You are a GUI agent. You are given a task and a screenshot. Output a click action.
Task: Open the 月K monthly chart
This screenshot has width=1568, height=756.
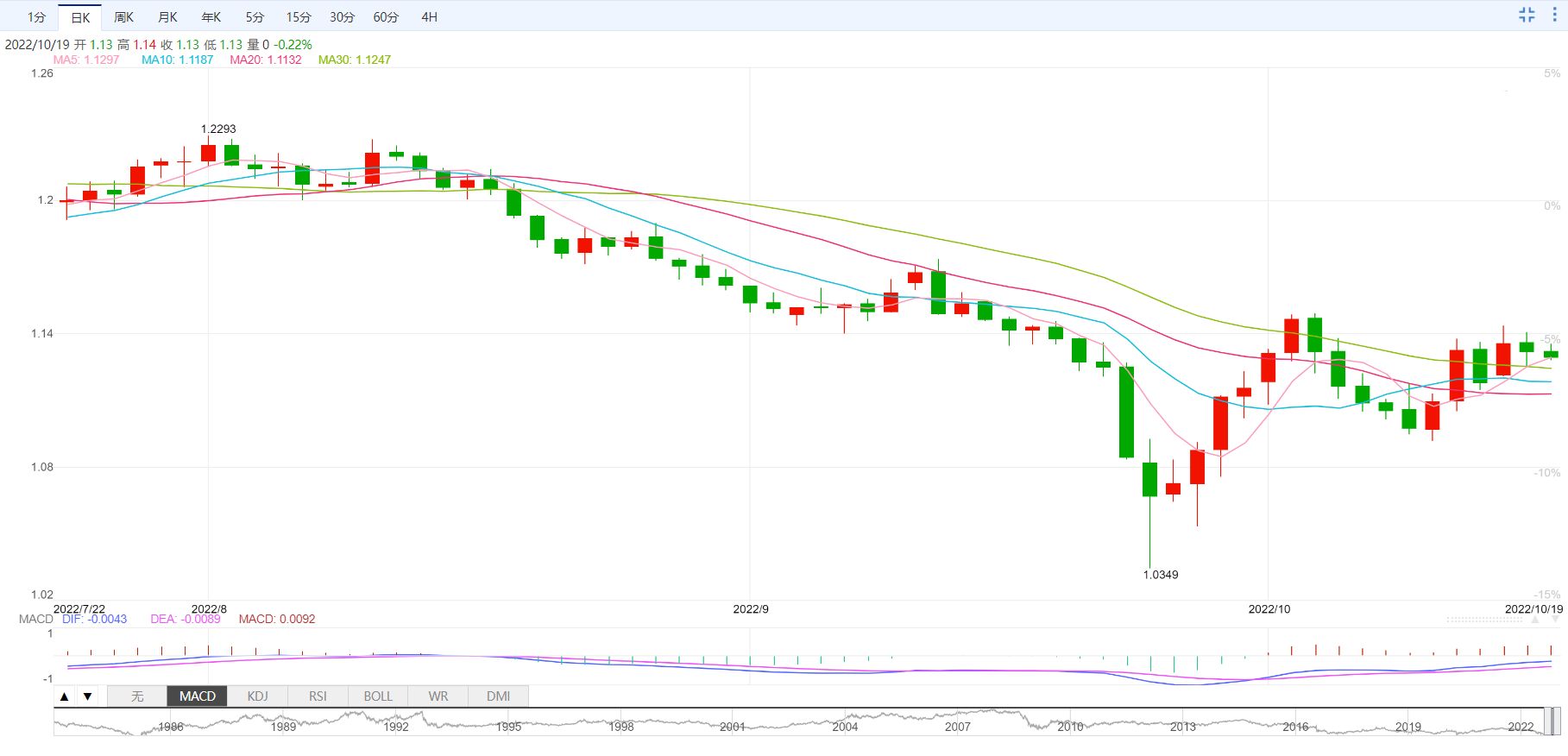pyautogui.click(x=167, y=17)
